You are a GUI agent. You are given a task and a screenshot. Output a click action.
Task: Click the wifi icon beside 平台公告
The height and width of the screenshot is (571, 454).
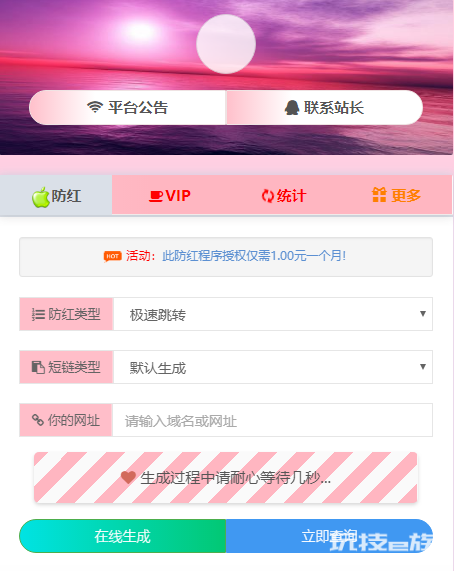[x=95, y=107]
